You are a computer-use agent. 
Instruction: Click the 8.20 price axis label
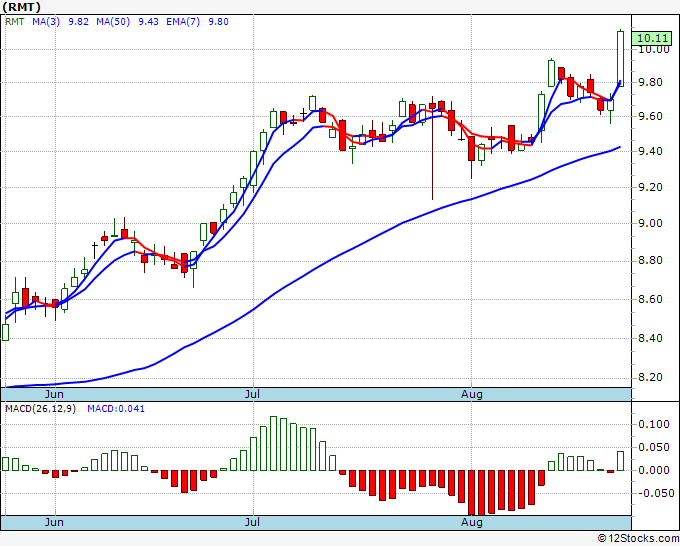tap(651, 377)
